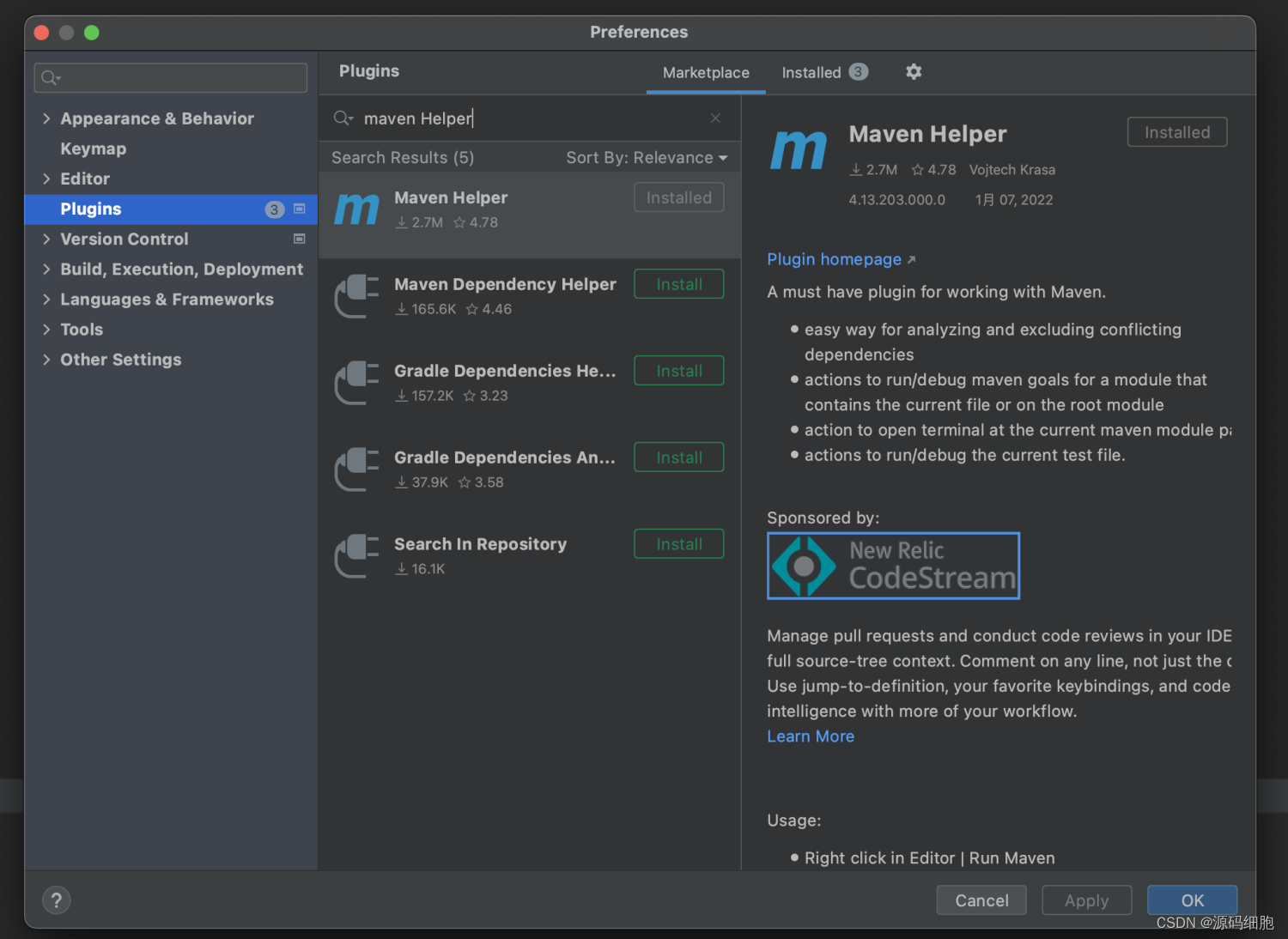
Task: Open the Sort By Relevance dropdown
Action: pyautogui.click(x=647, y=158)
